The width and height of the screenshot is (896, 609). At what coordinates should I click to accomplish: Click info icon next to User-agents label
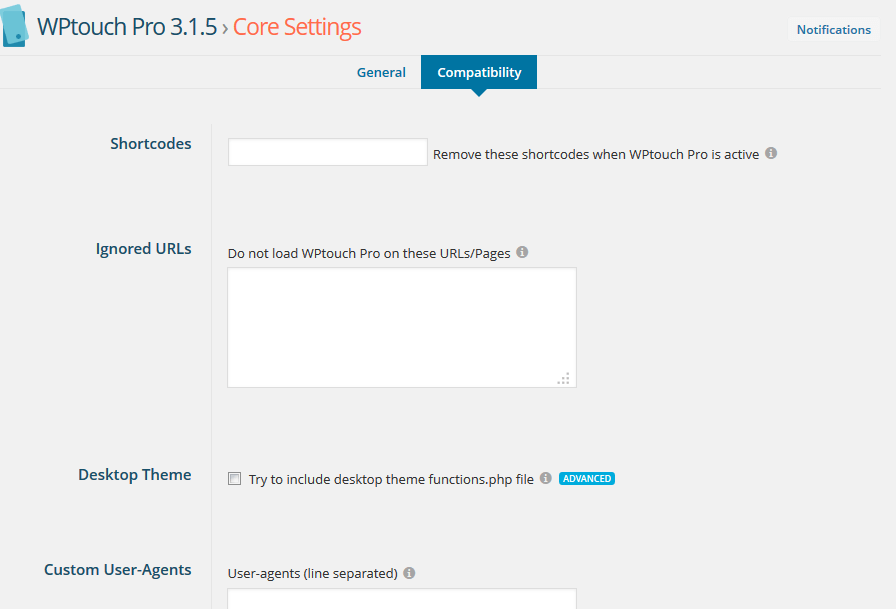click(x=409, y=572)
